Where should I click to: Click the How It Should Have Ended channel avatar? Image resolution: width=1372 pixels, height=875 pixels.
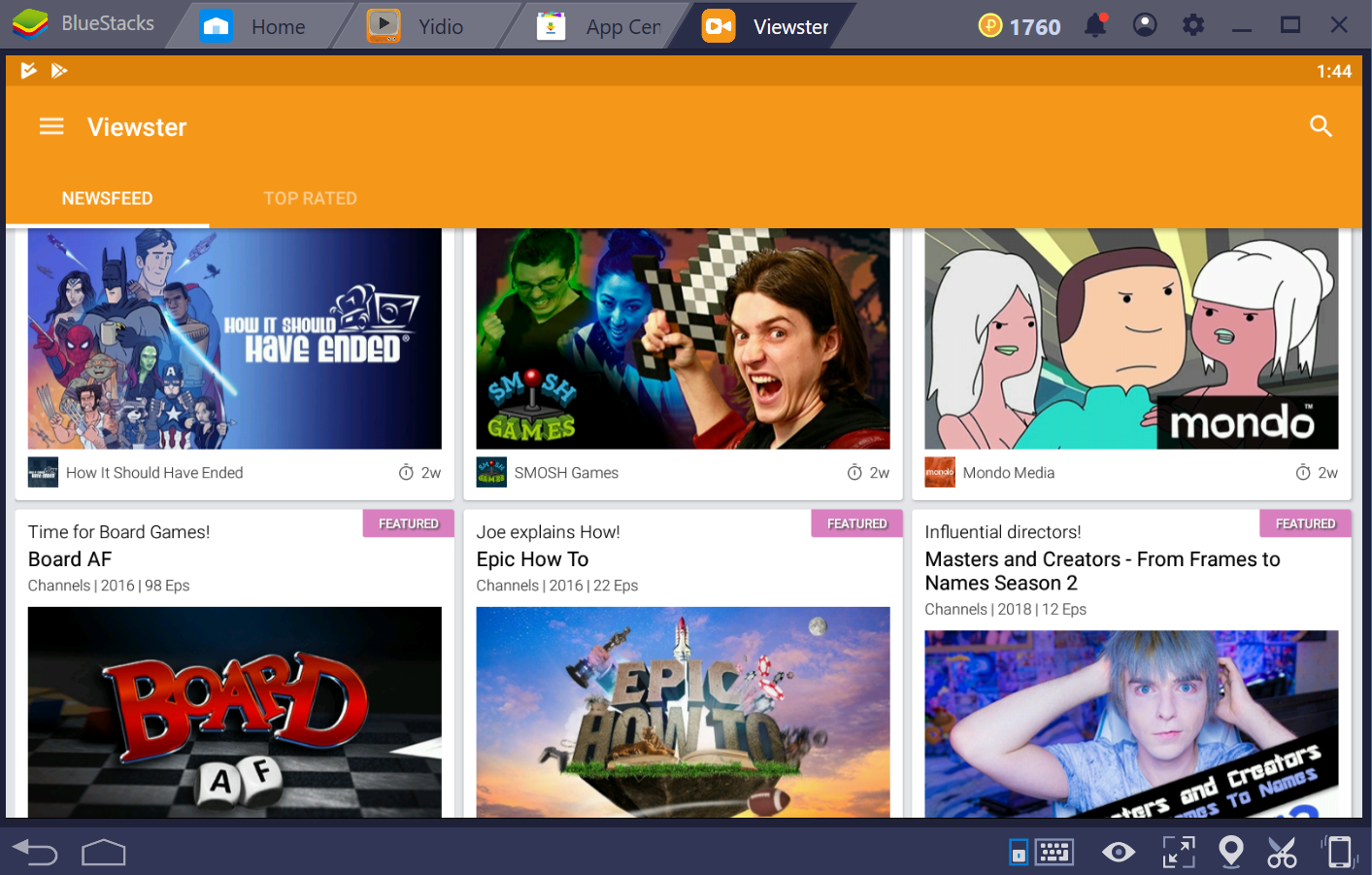[43, 473]
